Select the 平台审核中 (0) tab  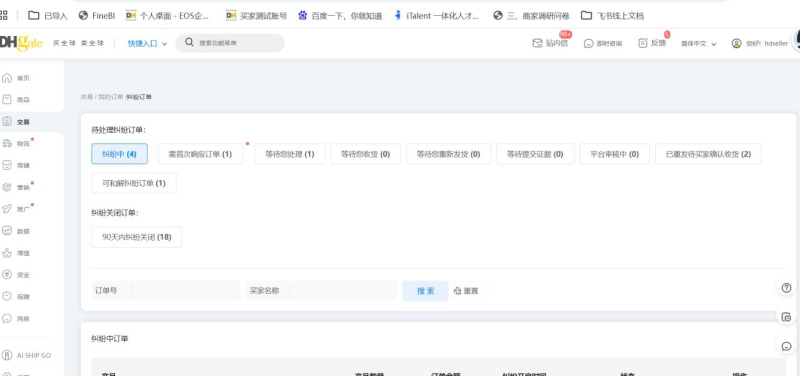pyautogui.click(x=614, y=154)
